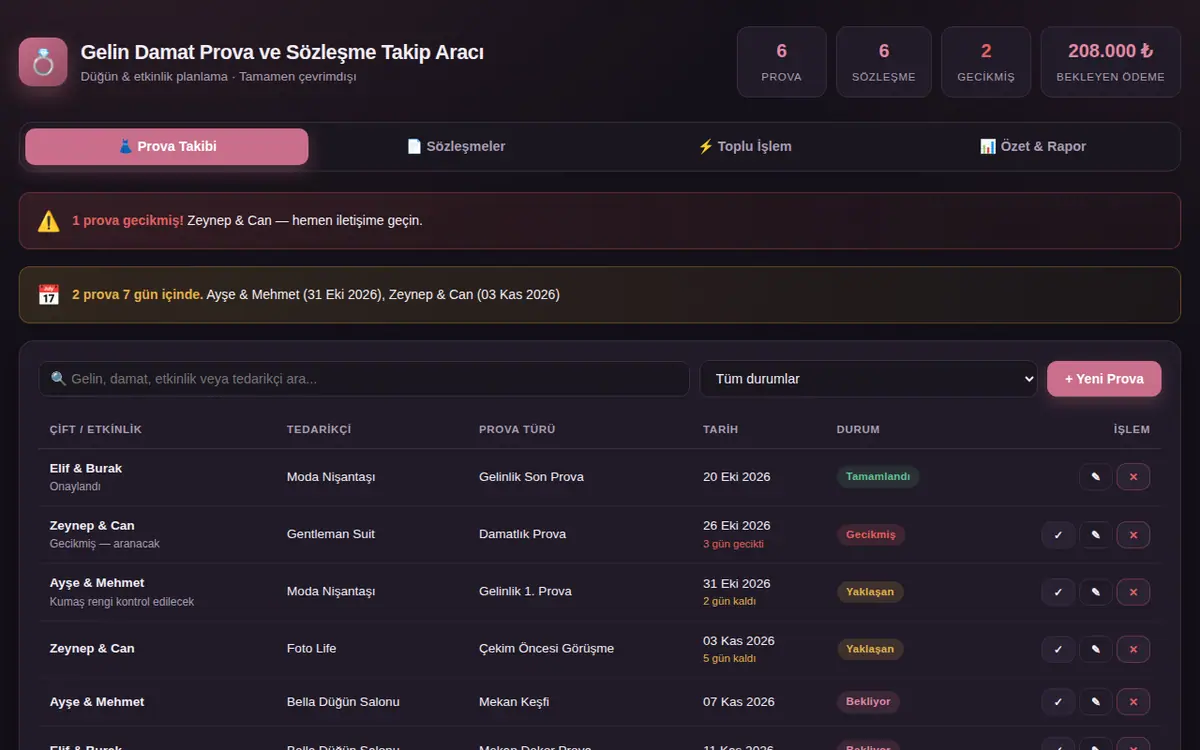Select the Prova Takibi tab

[x=167, y=147]
